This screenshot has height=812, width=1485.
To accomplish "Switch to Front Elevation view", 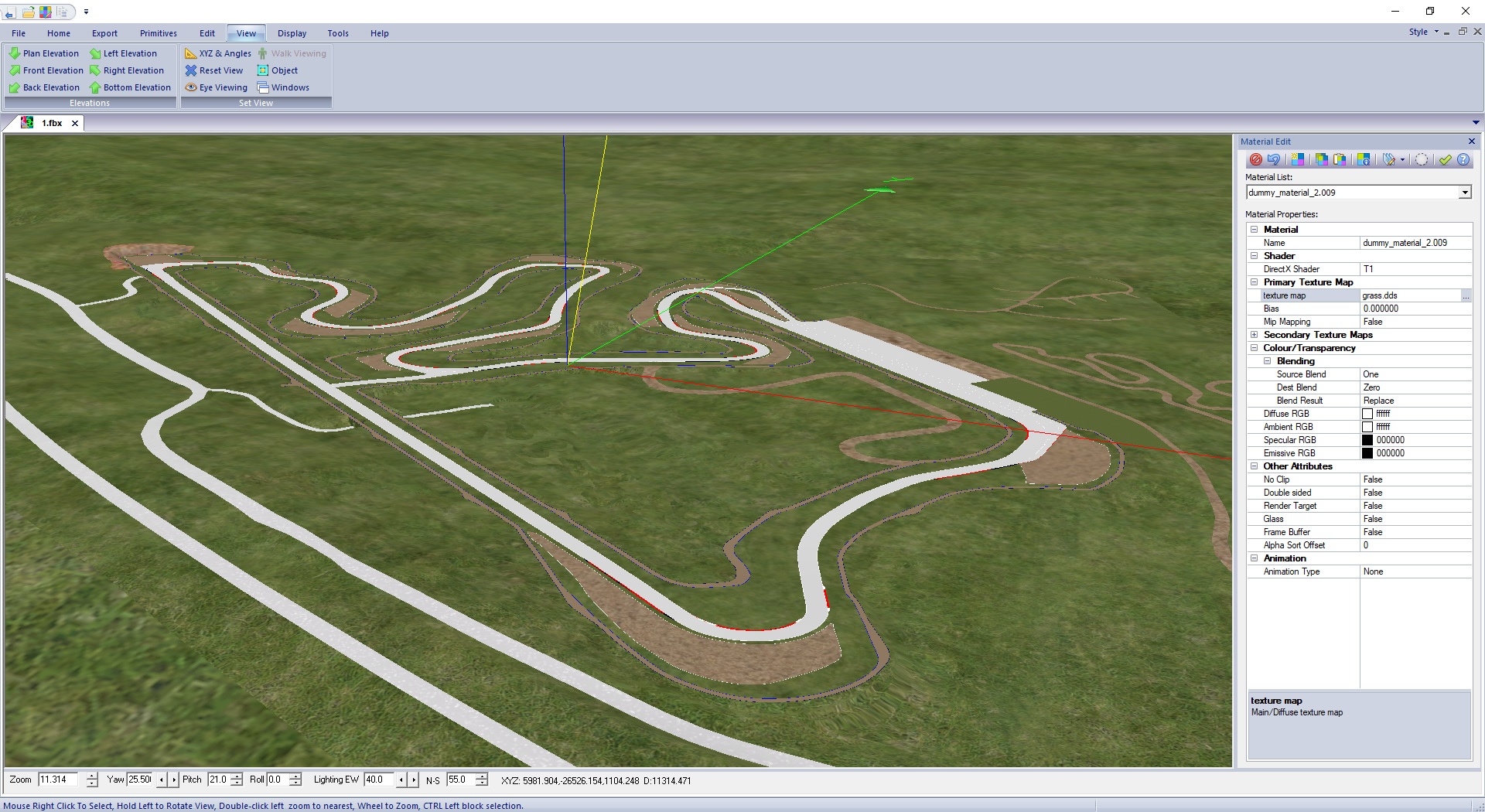I will (x=46, y=70).
